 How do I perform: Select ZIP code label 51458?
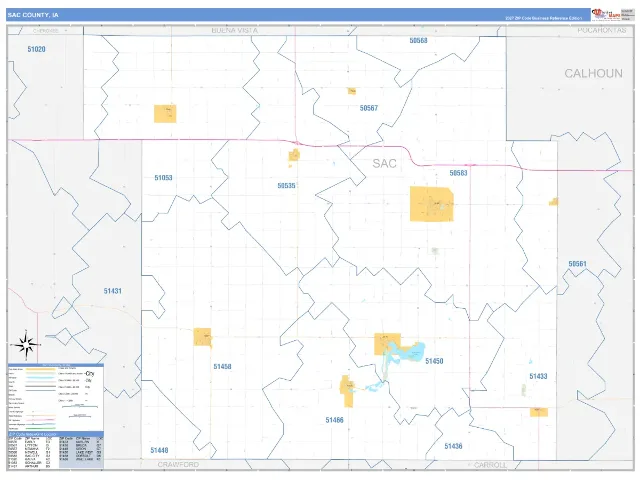click(x=222, y=367)
